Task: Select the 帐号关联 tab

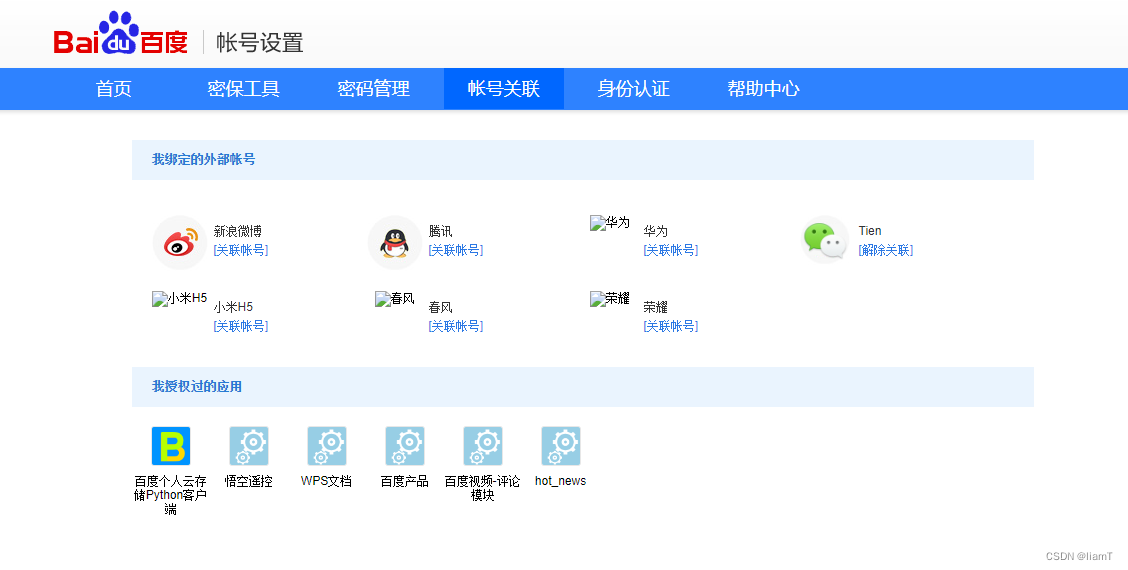Action: point(504,89)
